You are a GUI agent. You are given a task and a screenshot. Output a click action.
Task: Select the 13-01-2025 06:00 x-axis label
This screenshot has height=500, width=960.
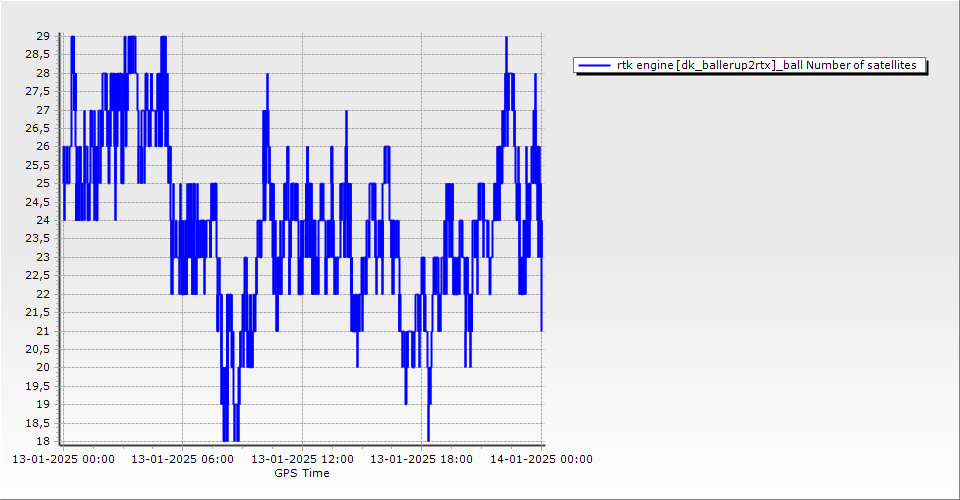[183, 459]
